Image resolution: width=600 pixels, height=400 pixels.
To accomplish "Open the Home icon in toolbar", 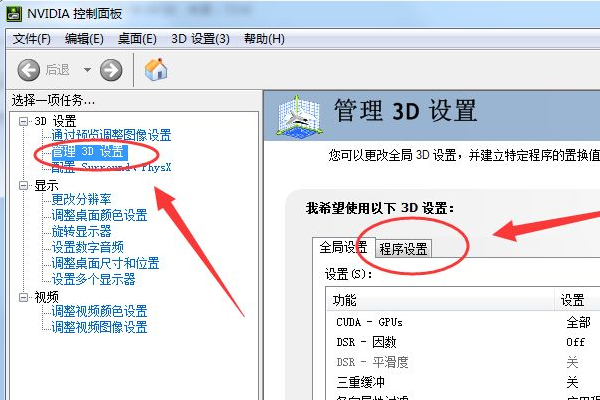I will pos(156,69).
